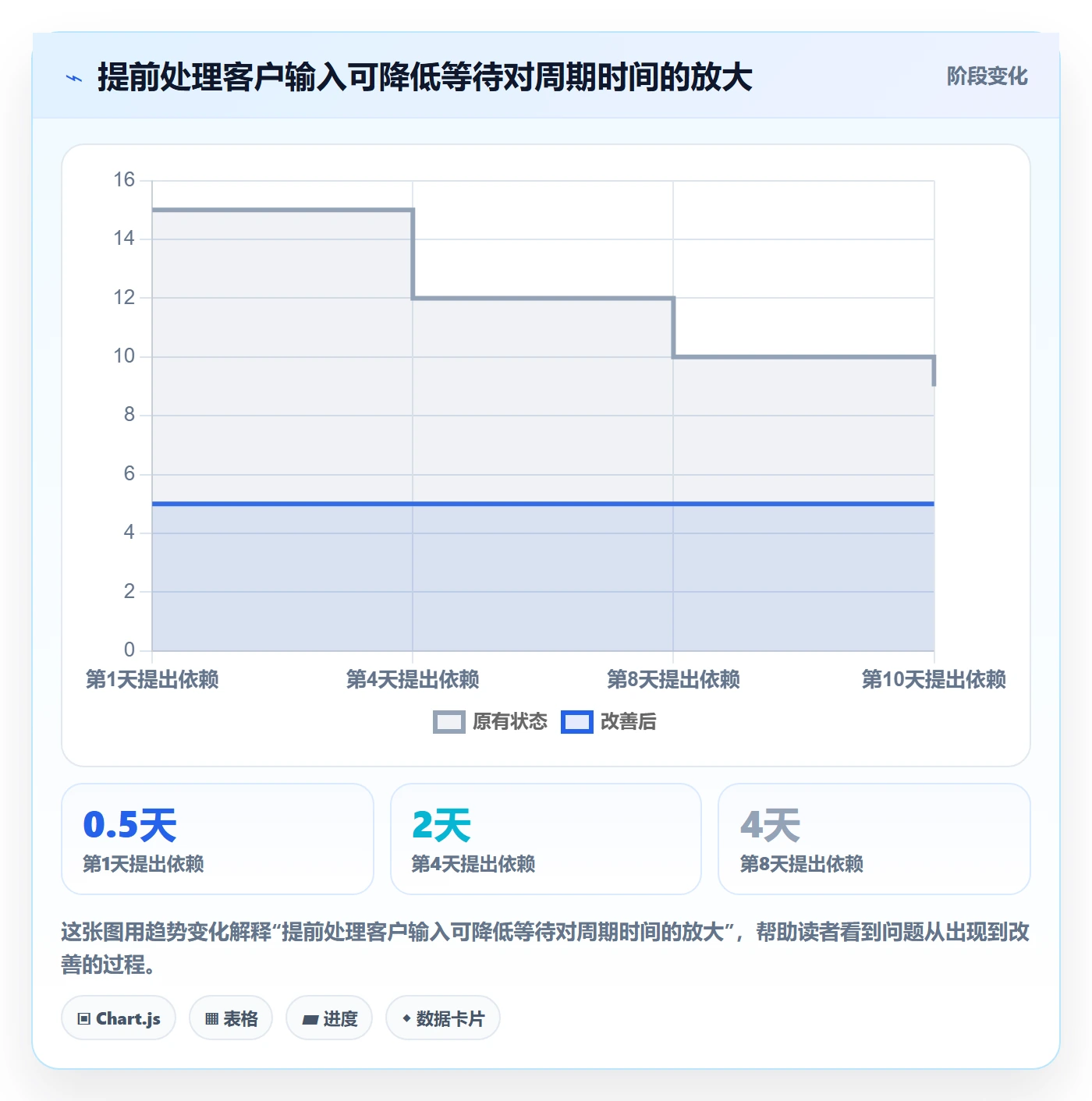Click the 第10天提出依赖 x-axis label
Image resolution: width=1092 pixels, height=1101 pixels.
point(934,679)
